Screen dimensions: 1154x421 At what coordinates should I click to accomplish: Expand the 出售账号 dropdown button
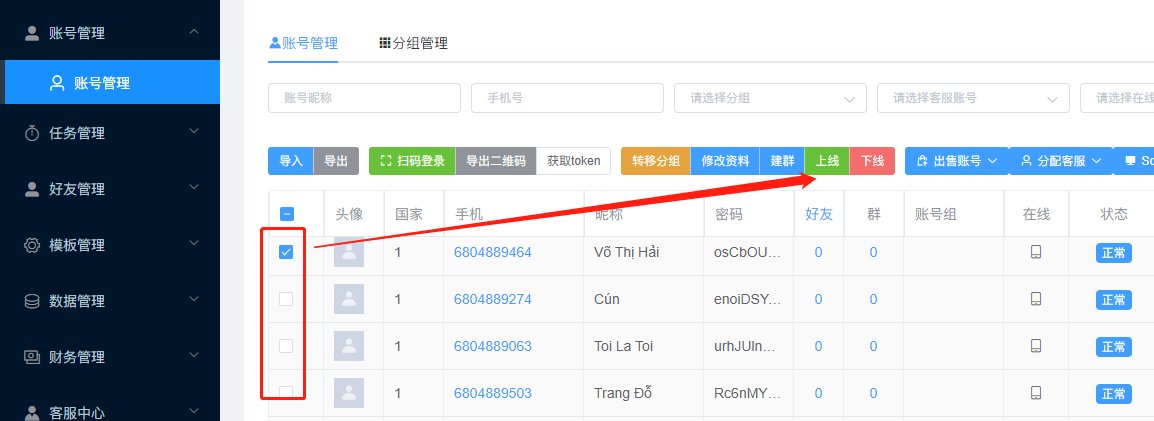(x=956, y=161)
